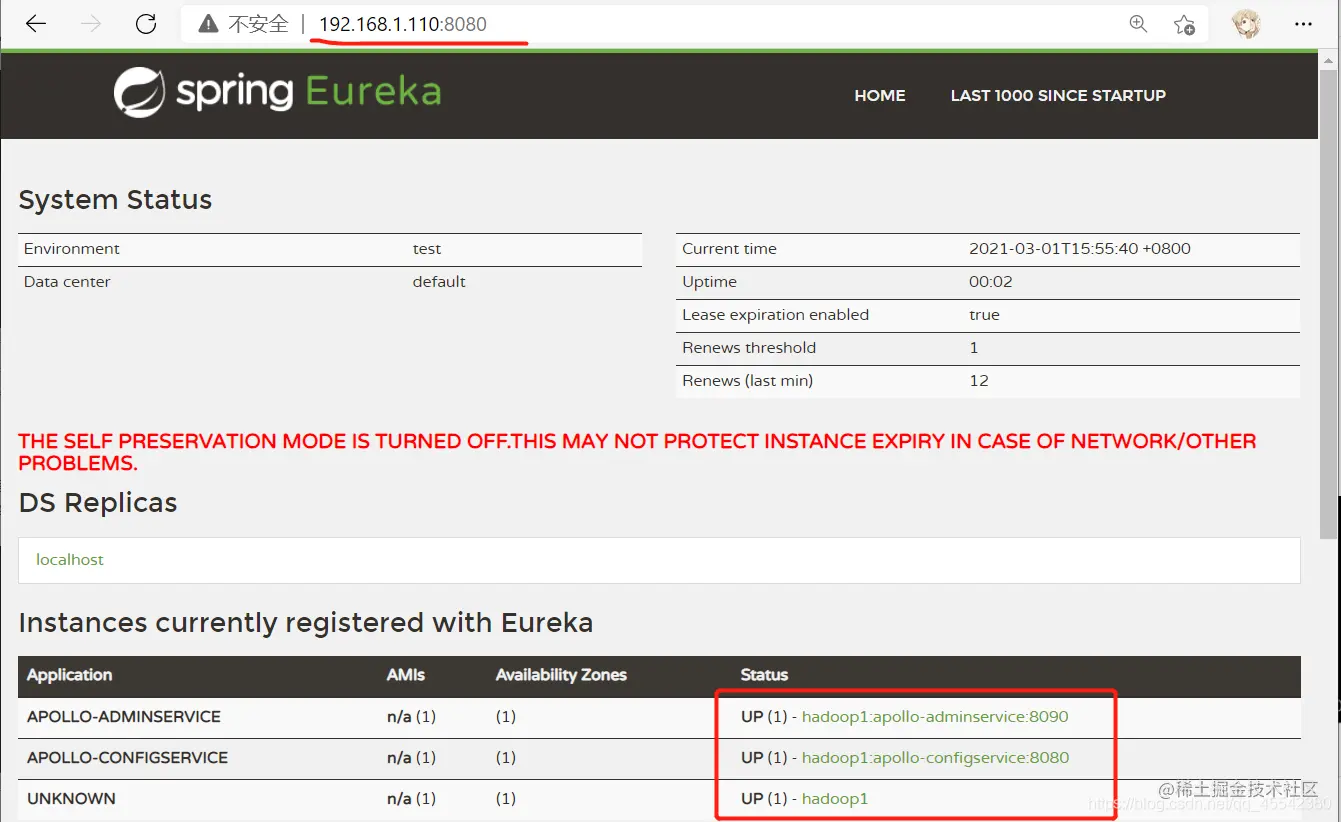Select the Environment value test
Screen dimensions: 1341x822
coord(427,249)
